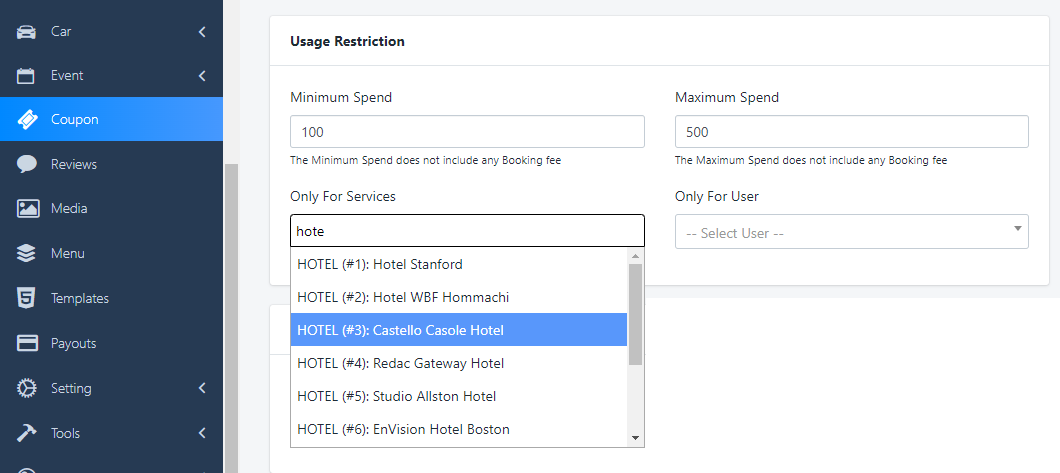Click the Tools hammer icon
The height and width of the screenshot is (473, 1060).
tap(27, 433)
